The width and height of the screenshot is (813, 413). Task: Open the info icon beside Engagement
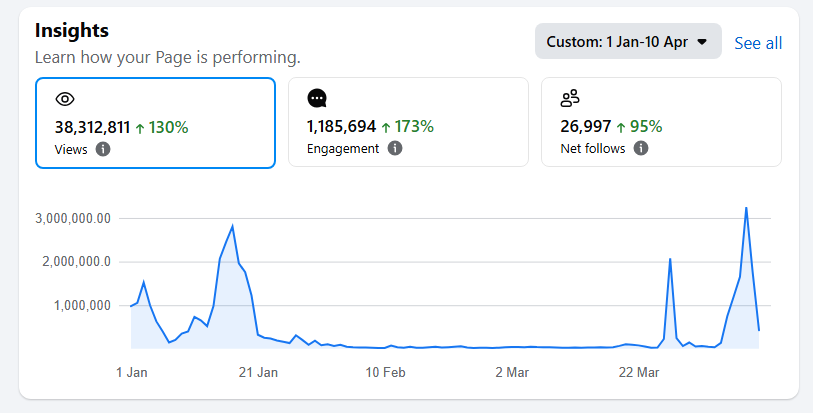coord(395,148)
